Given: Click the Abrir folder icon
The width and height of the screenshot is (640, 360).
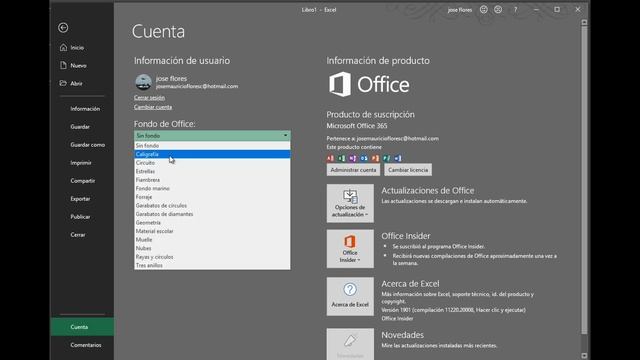Looking at the screenshot, I should (x=63, y=83).
